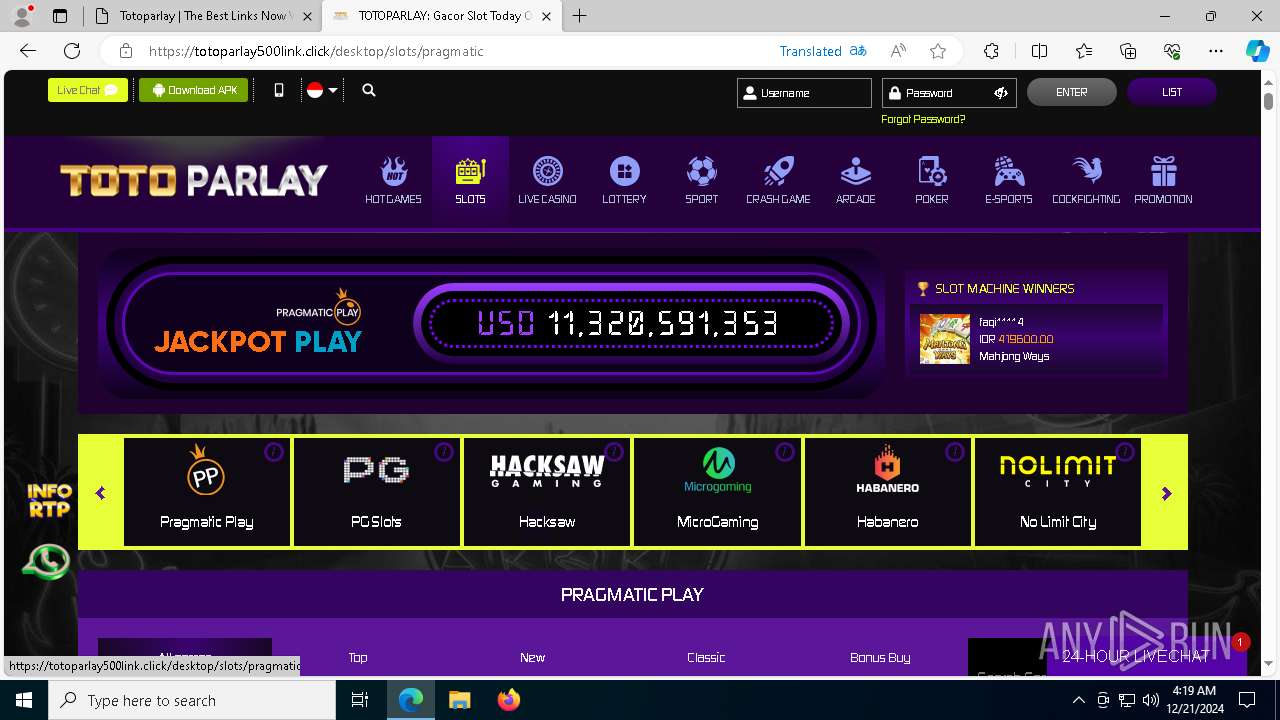Focus the Username input field

point(804,93)
